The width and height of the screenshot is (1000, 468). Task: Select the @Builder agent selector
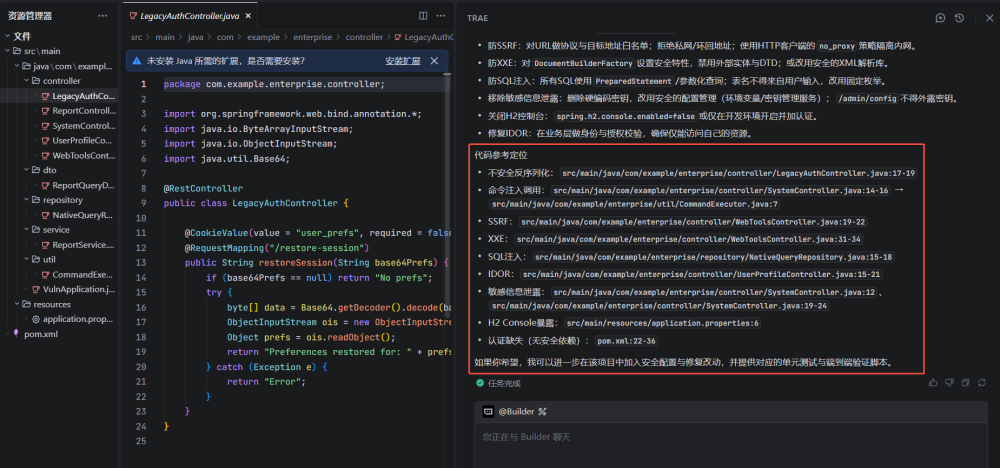coord(514,411)
